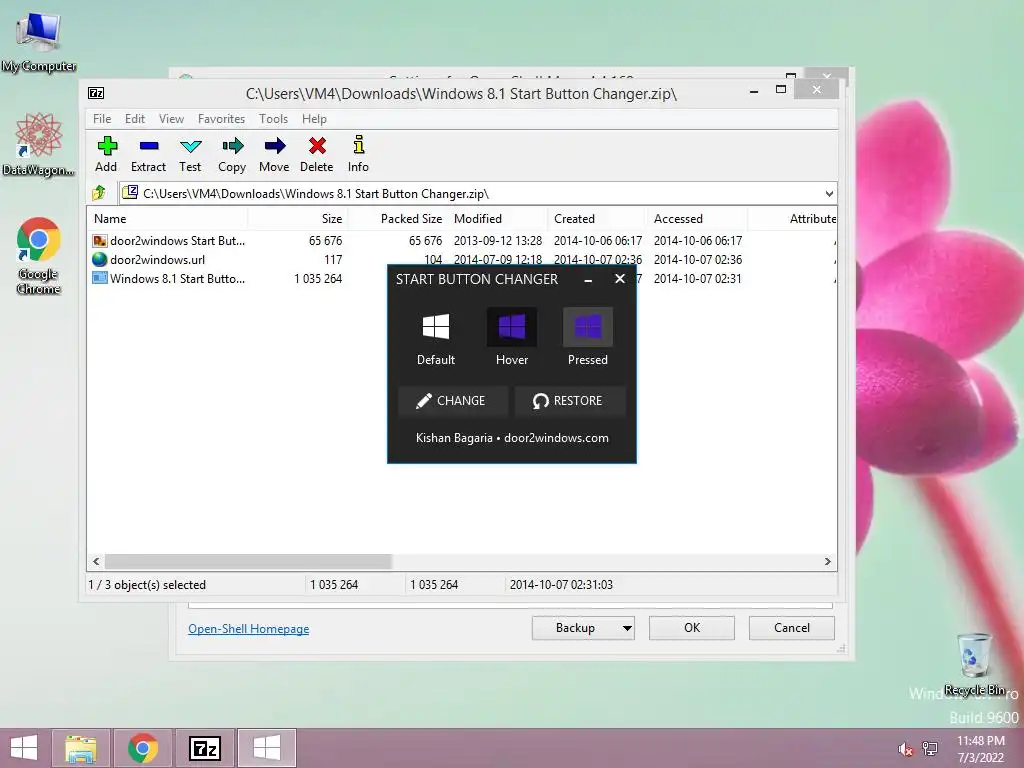This screenshot has height=768, width=1024.
Task: Sort by Accessed column header
Action: pos(697,219)
